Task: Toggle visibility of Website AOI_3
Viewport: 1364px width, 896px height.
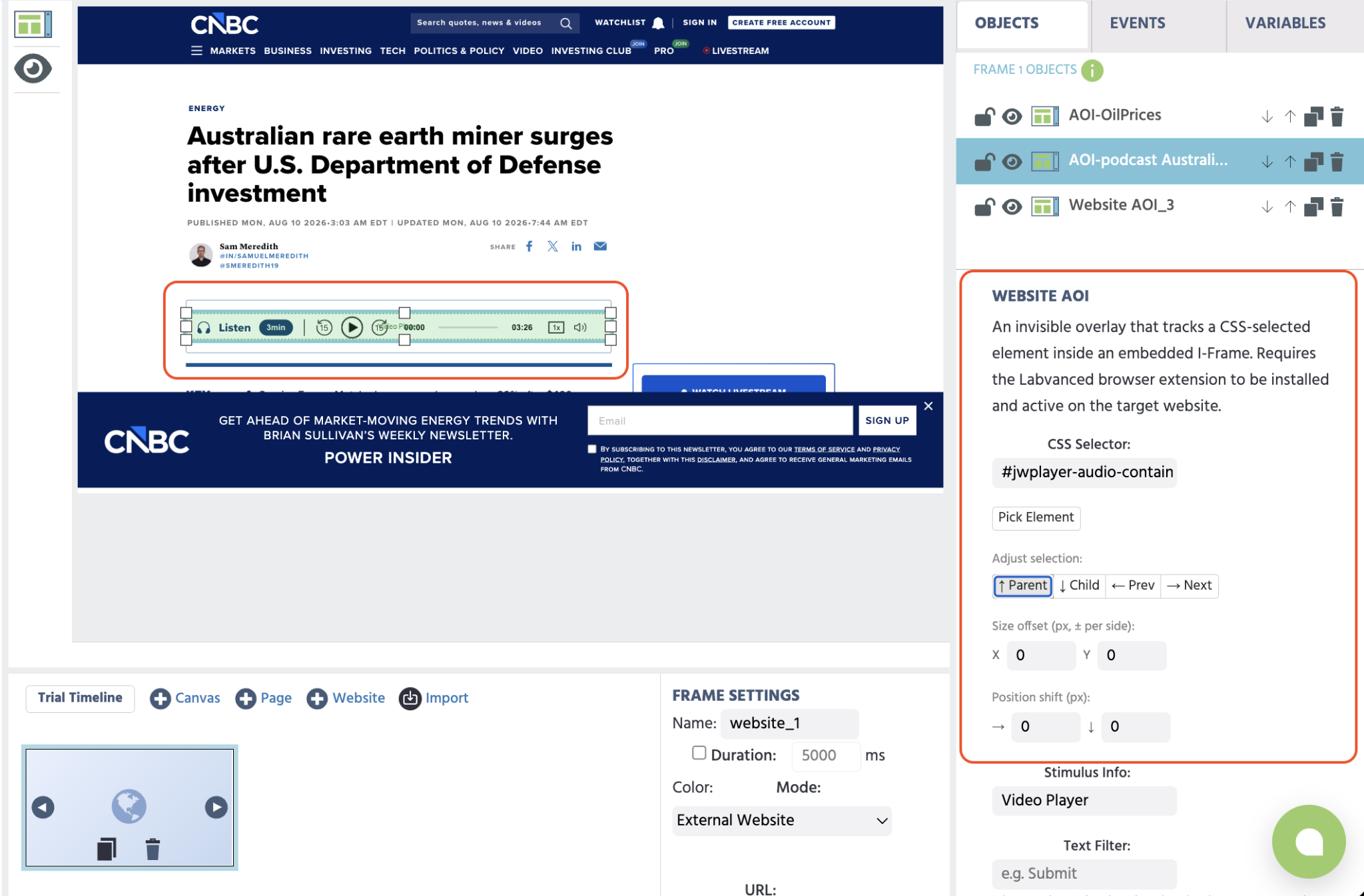Action: click(1012, 207)
